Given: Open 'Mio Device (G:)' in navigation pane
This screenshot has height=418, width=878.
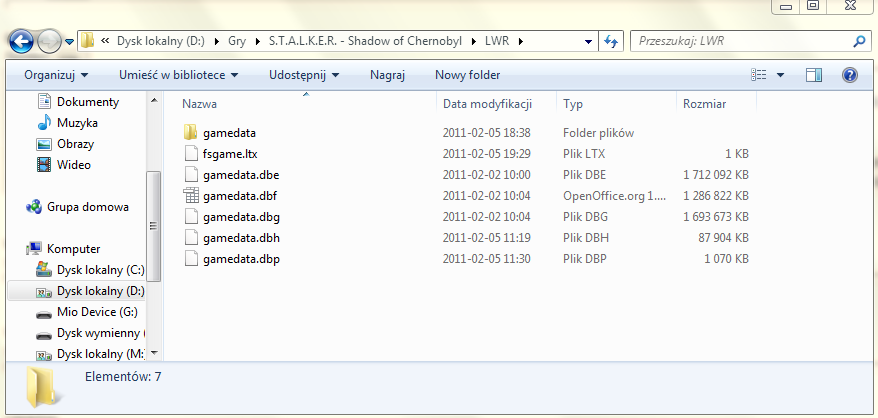Looking at the screenshot, I should click(x=97, y=312).
